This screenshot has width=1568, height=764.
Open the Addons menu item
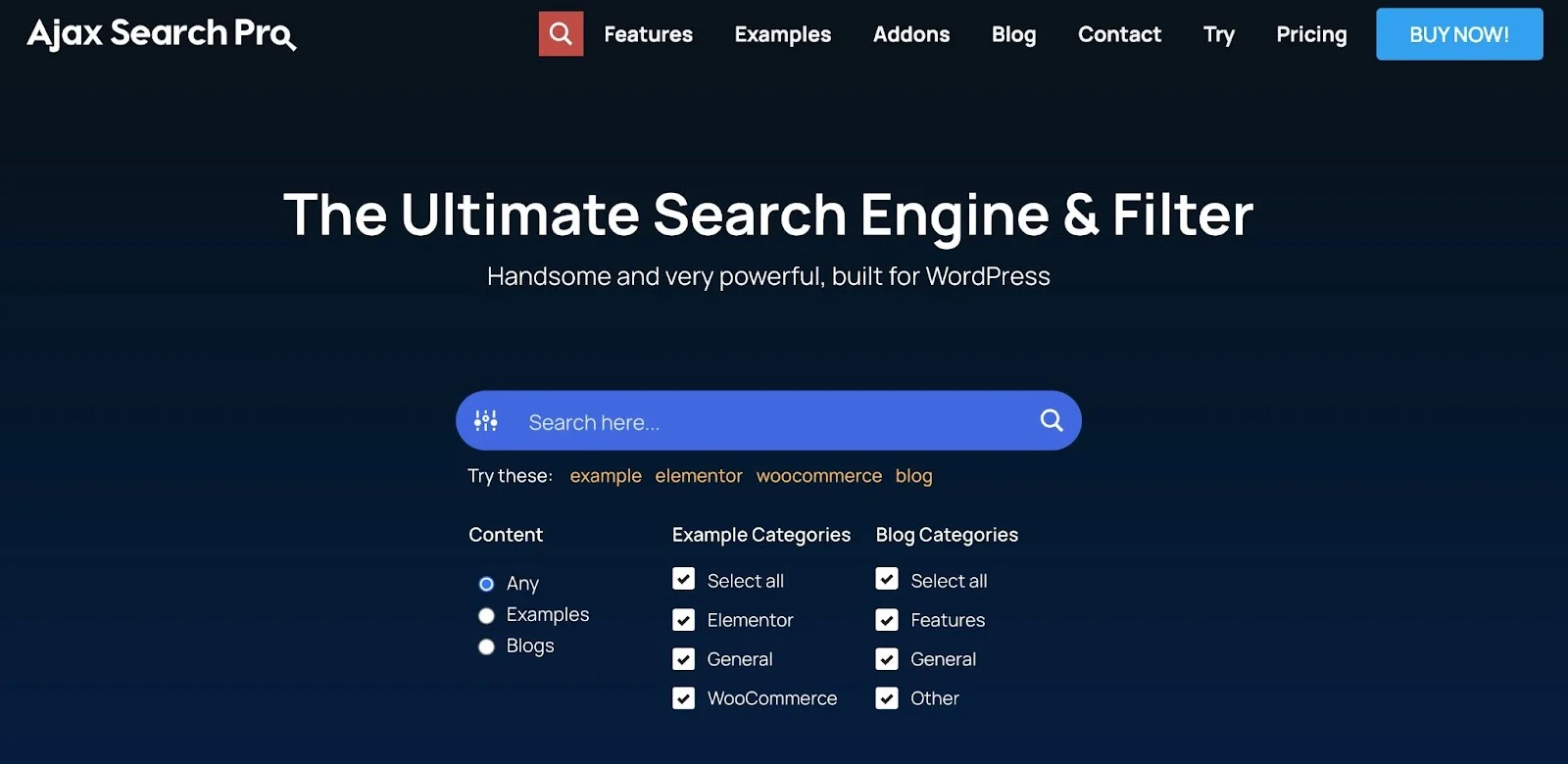pos(911,34)
